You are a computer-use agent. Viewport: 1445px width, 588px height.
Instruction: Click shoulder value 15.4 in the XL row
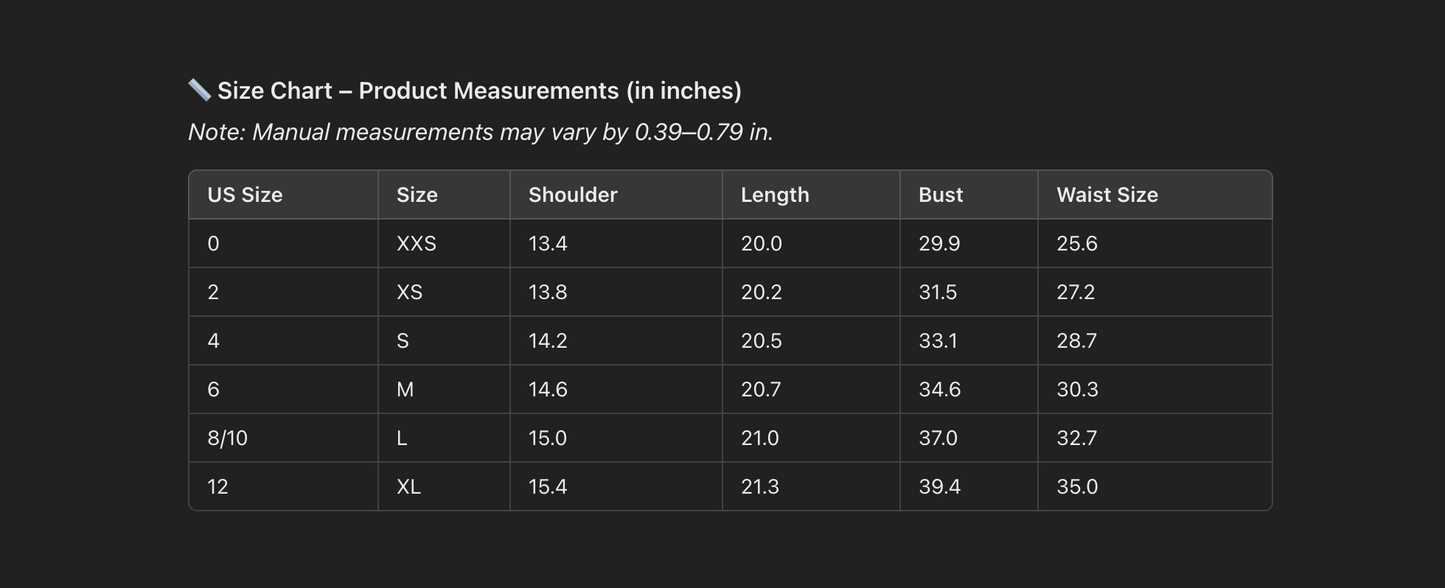[548, 487]
